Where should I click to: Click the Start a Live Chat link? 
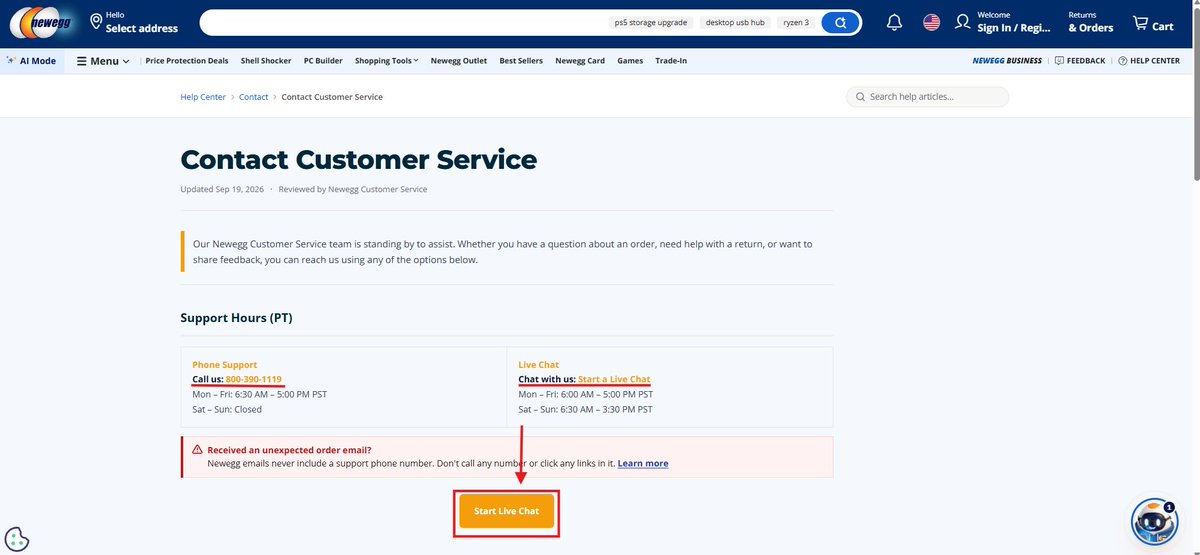(x=614, y=379)
